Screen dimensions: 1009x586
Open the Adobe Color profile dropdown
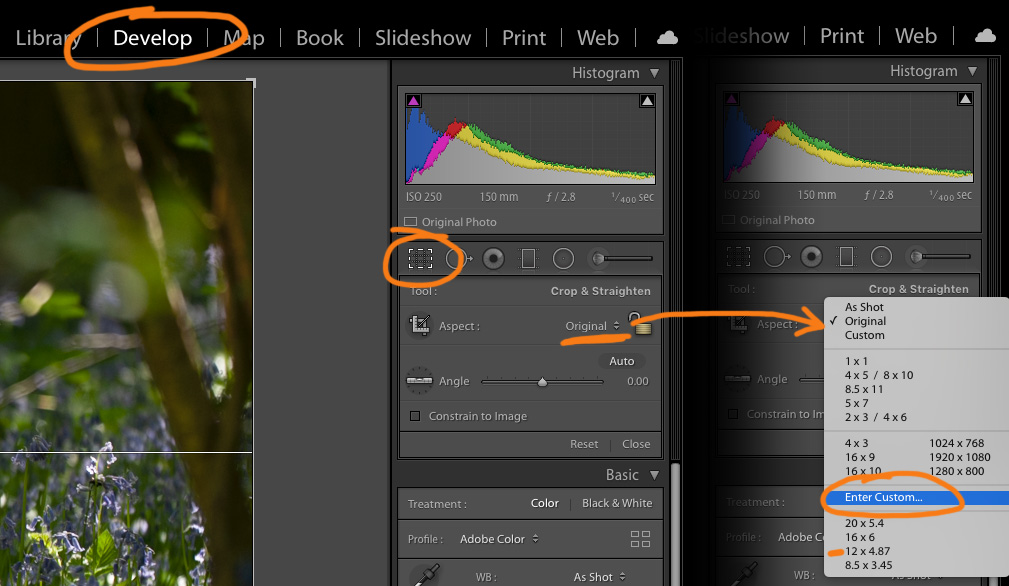[499, 539]
